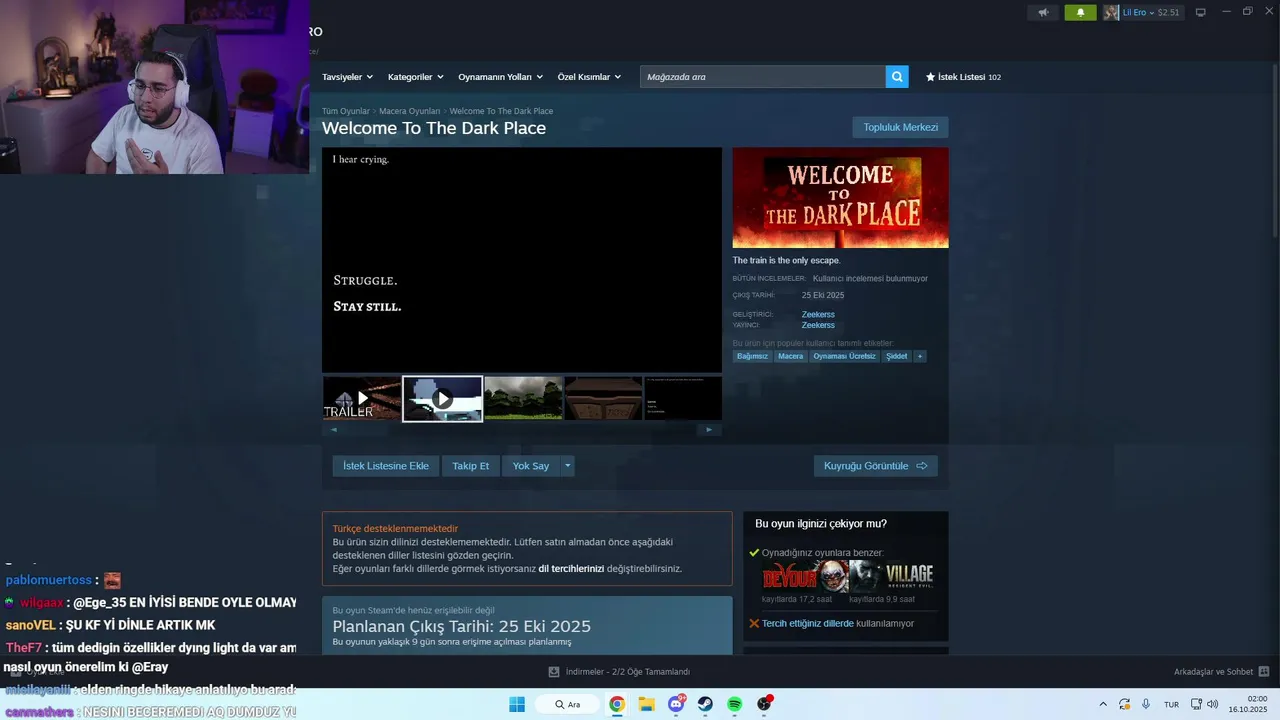Image resolution: width=1280 pixels, height=720 pixels.
Task: Switch the TUR keyboard language
Action: [x=1171, y=704]
